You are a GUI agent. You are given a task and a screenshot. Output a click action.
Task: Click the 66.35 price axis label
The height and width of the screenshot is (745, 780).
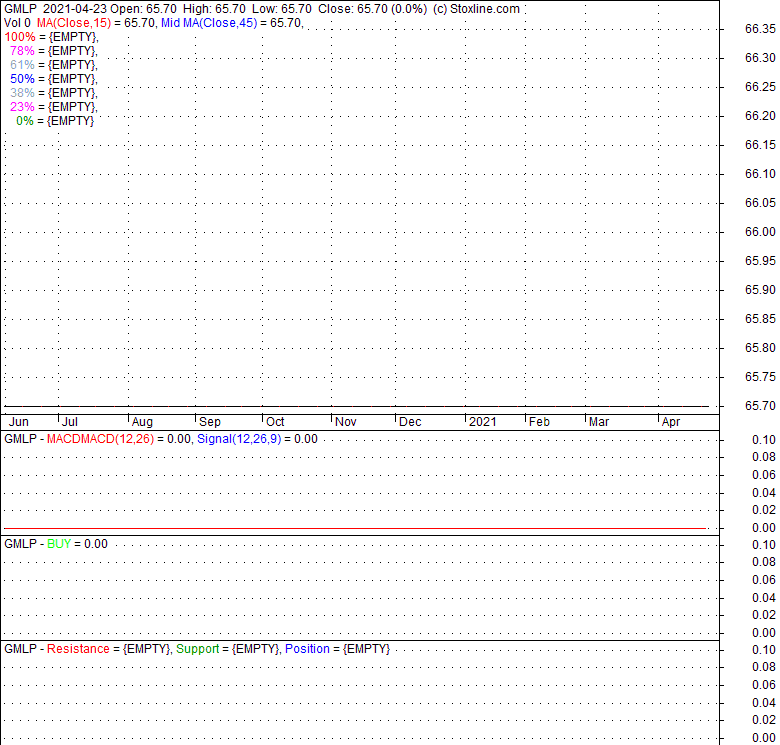coord(760,29)
